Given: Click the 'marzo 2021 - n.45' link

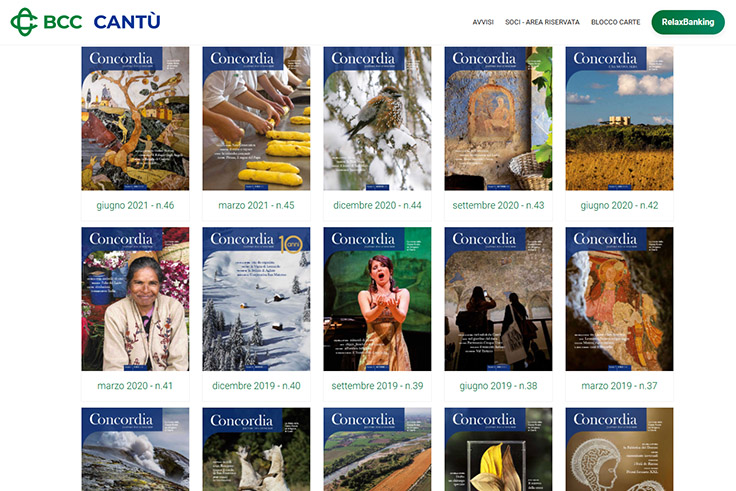Looking at the screenshot, I should (256, 205).
